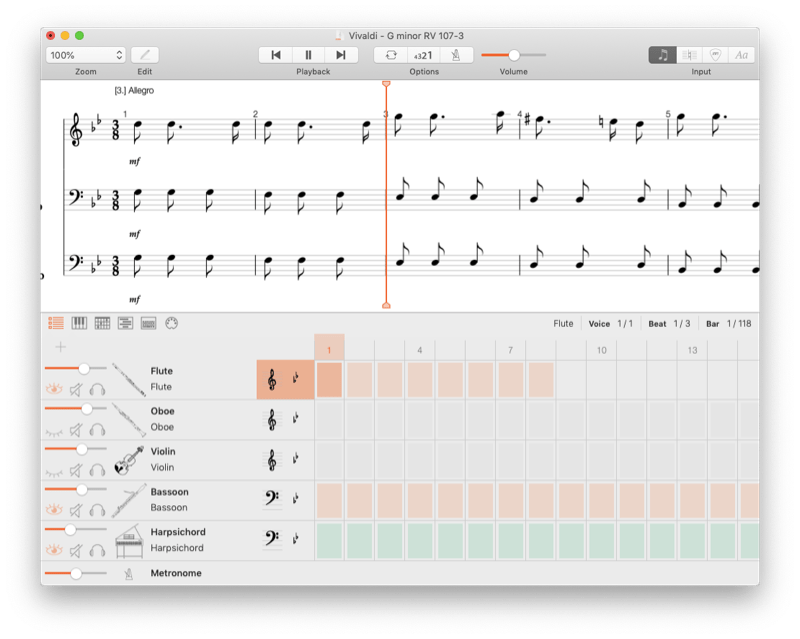Select Flute bar 1 block
Screen dimensions: 800x639
[329, 380]
